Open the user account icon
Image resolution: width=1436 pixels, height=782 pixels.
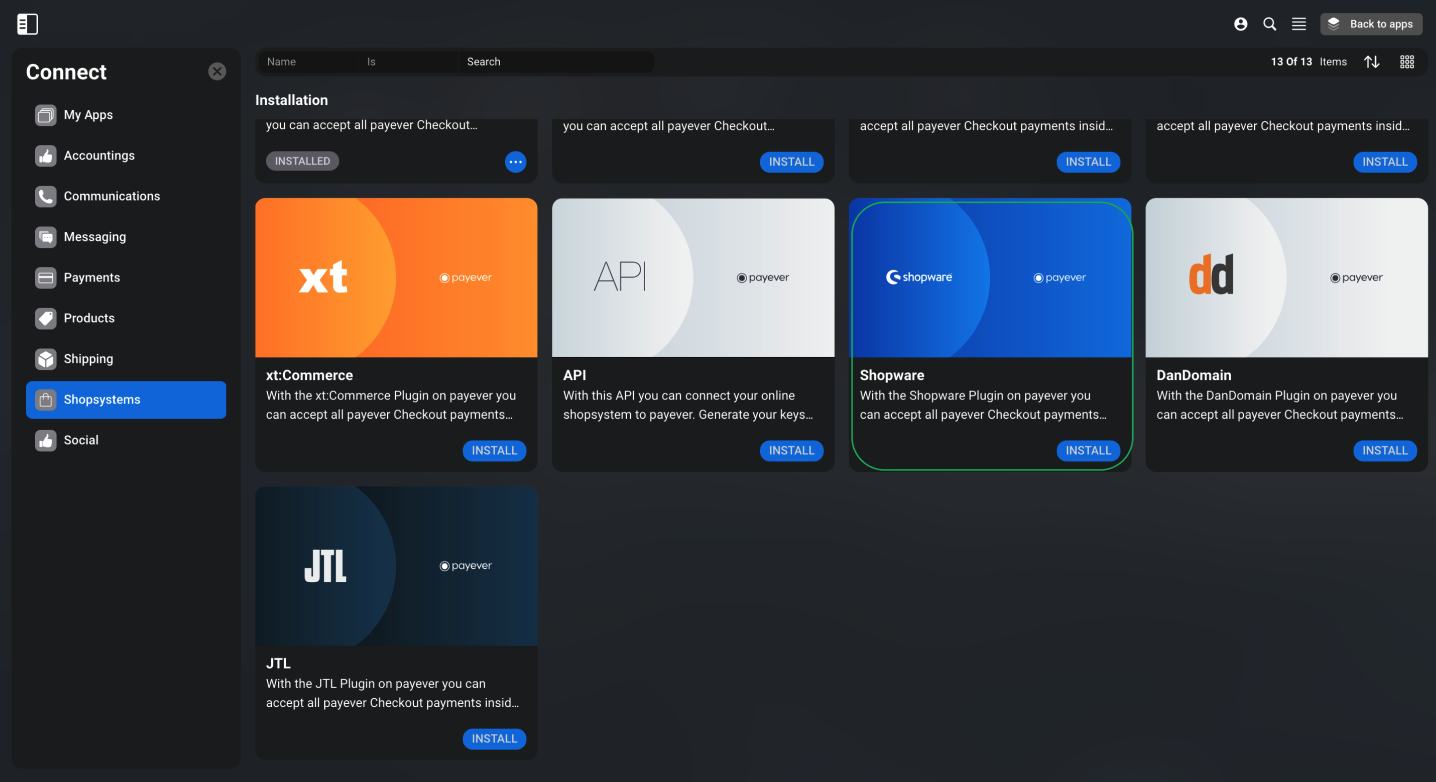pyautogui.click(x=1241, y=24)
